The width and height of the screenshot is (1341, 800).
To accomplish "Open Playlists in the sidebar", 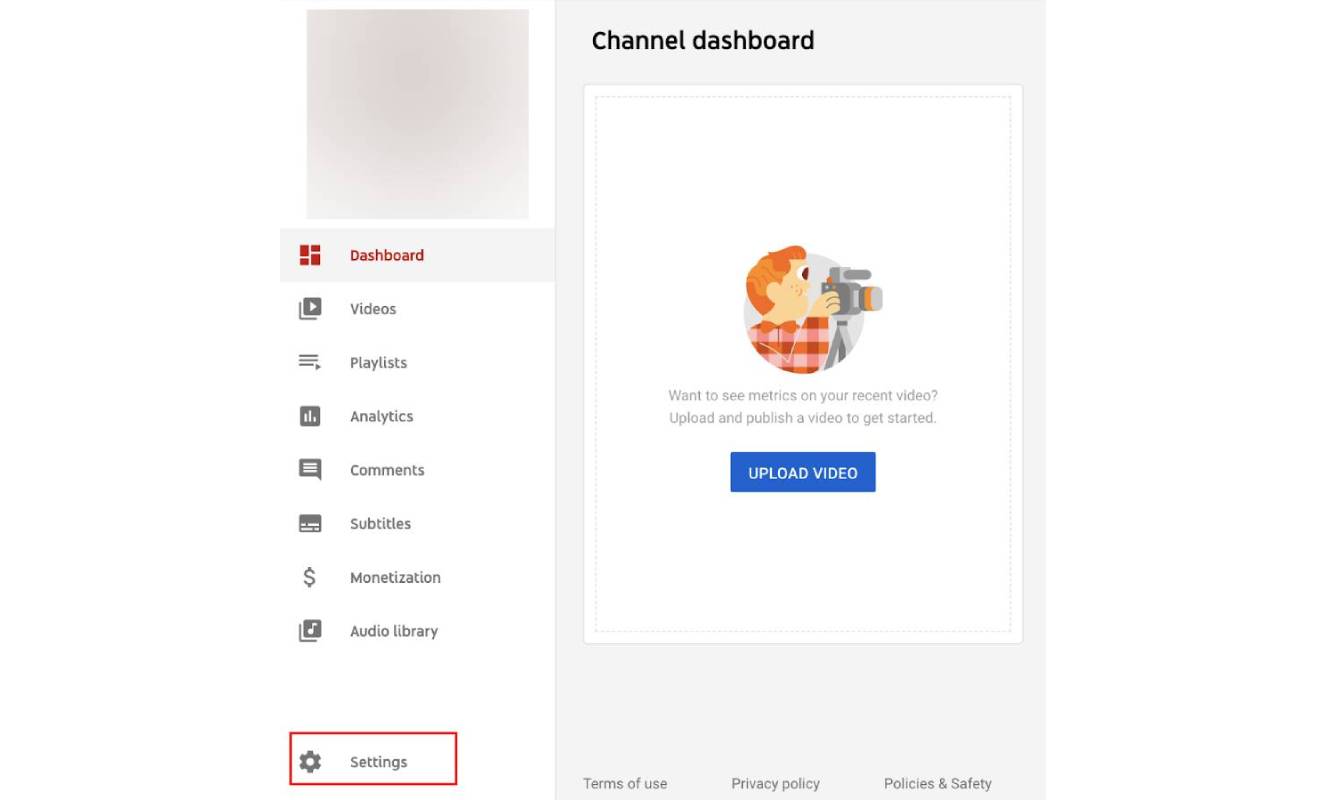I will point(378,363).
